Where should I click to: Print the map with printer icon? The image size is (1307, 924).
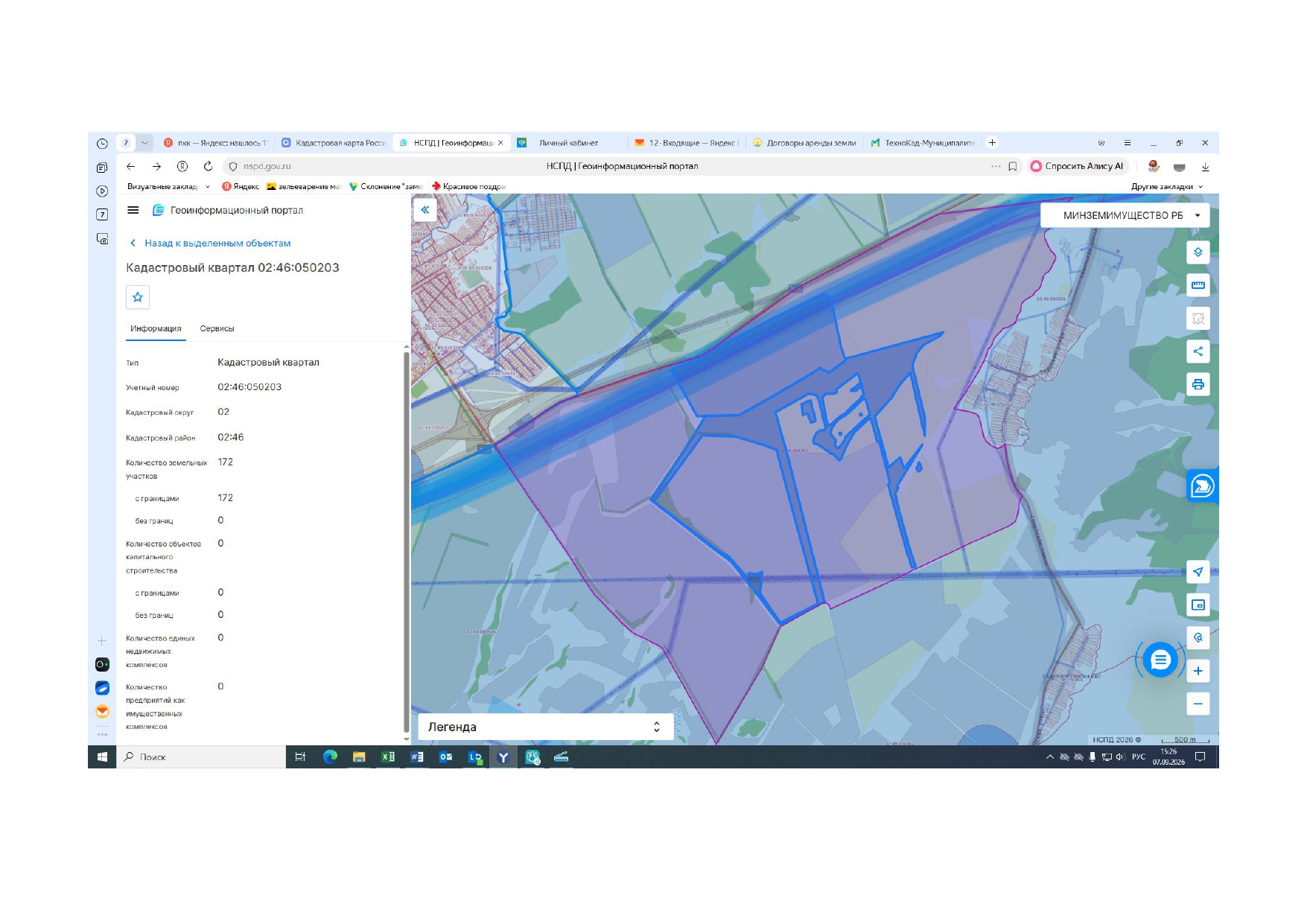pyautogui.click(x=1198, y=384)
